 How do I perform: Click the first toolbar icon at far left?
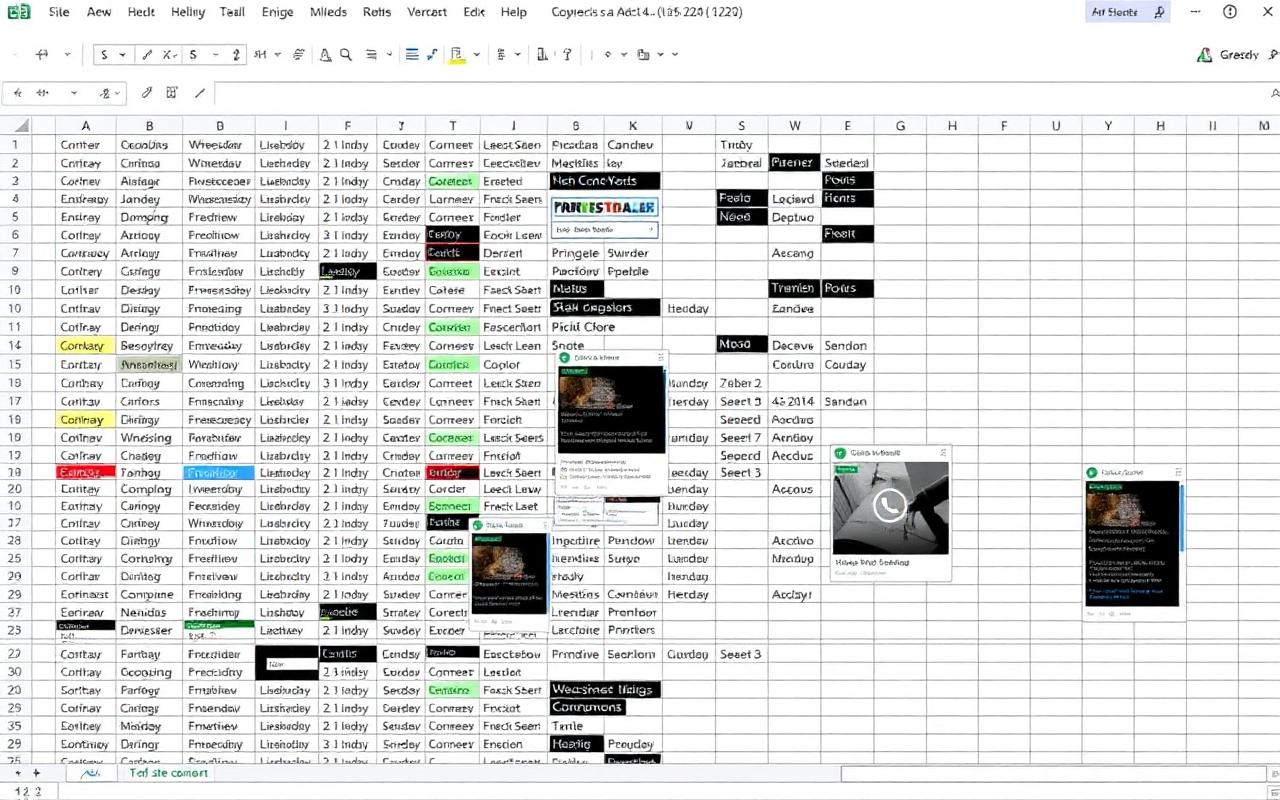pyautogui.click(x=42, y=54)
